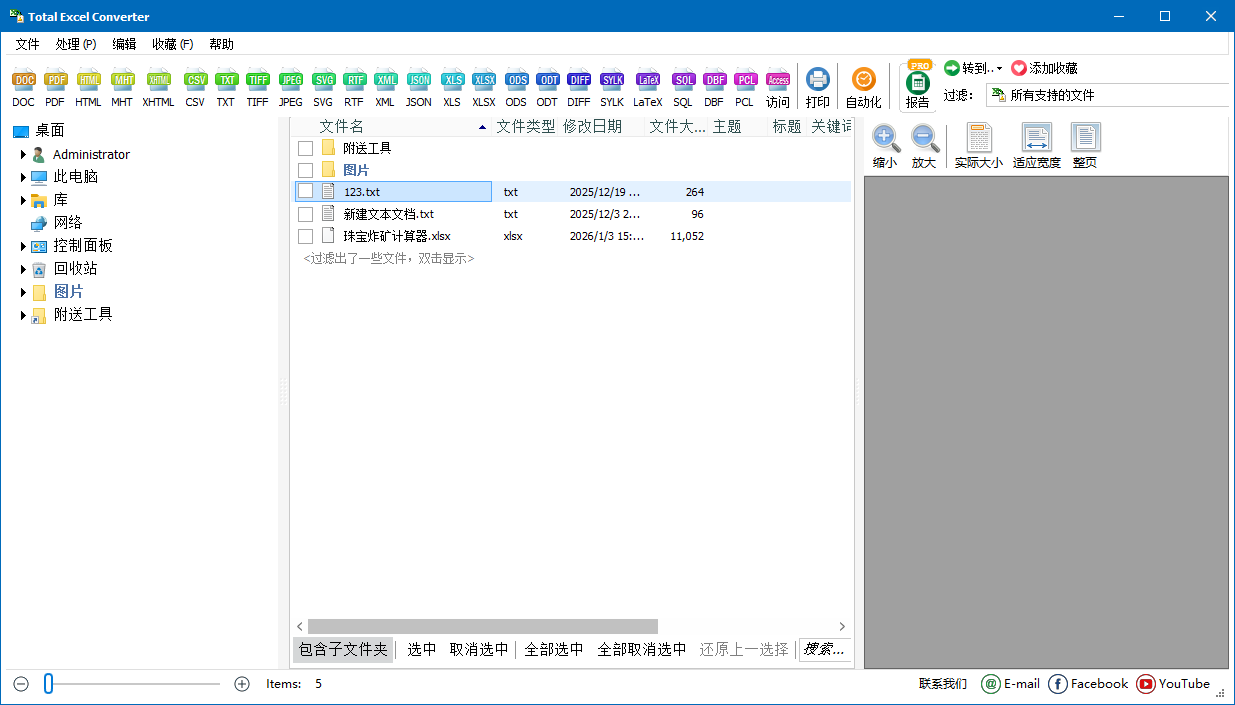
Task: Tick the checkbox for 珠宝炉矿计算器.xlsx
Action: point(305,235)
